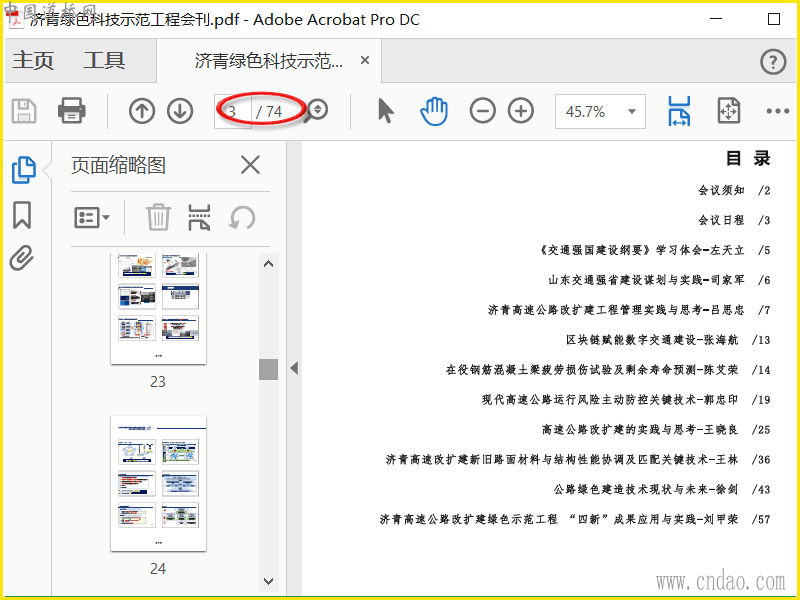Close the 页面缩略图 panel
The image size is (800, 600).
(x=250, y=165)
